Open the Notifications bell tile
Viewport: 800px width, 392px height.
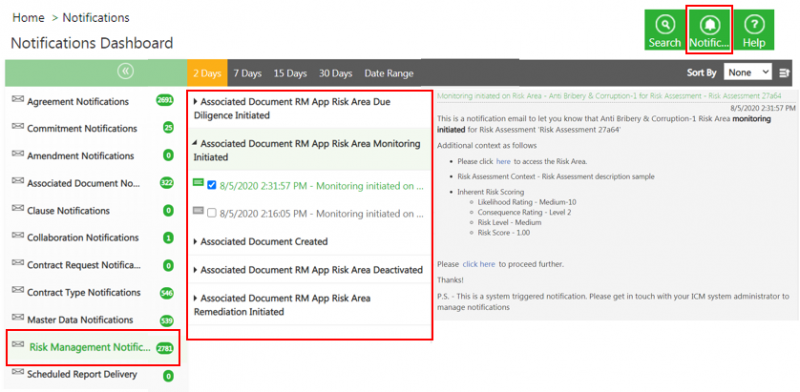click(x=710, y=30)
